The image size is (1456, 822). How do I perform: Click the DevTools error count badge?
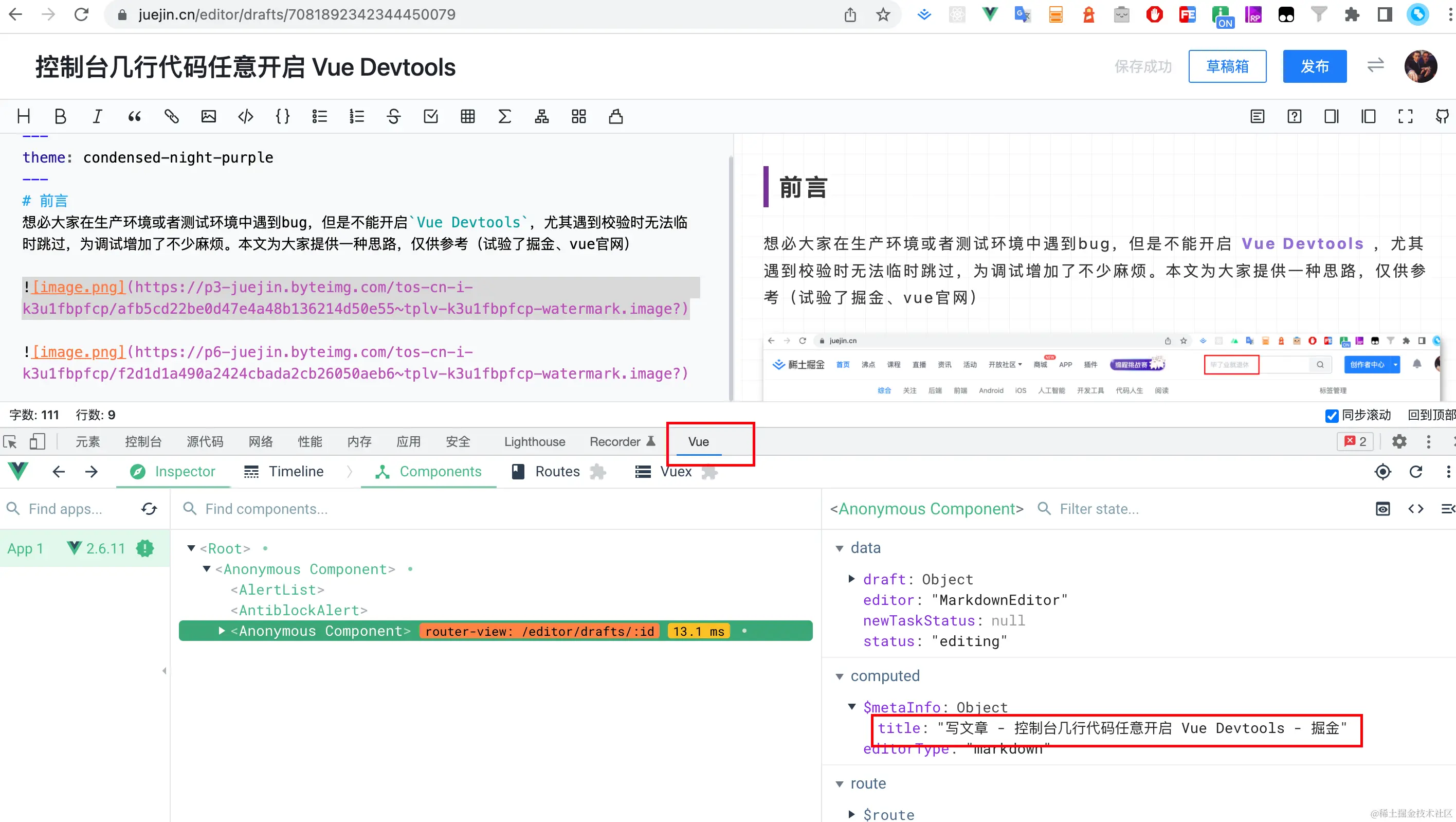[1355, 441]
